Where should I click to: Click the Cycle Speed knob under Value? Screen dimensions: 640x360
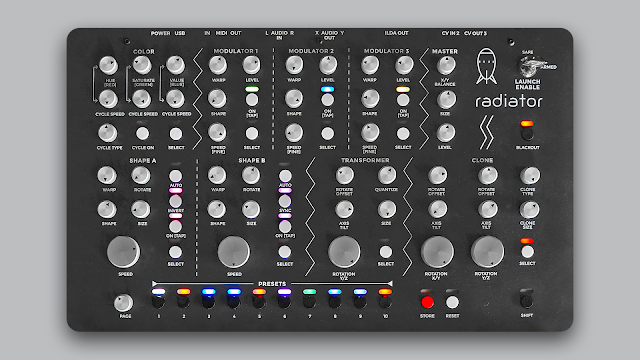pyautogui.click(x=176, y=99)
